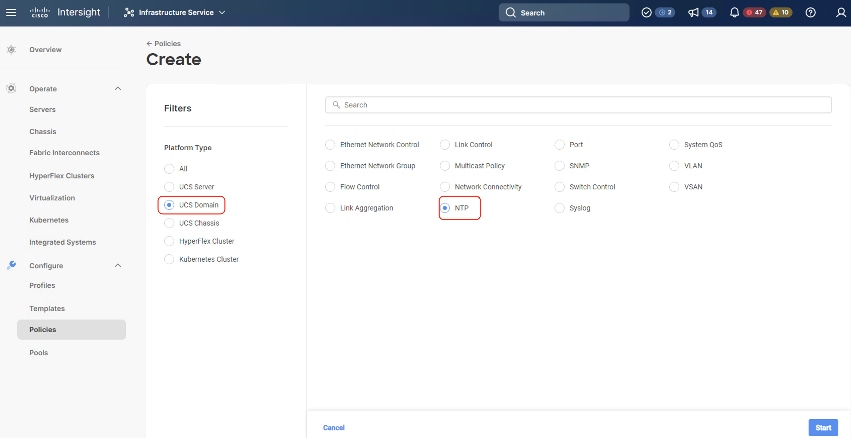Open HyperFlex Clusters in the sidebar
Viewport: 851px width, 438px height.
[62, 176]
